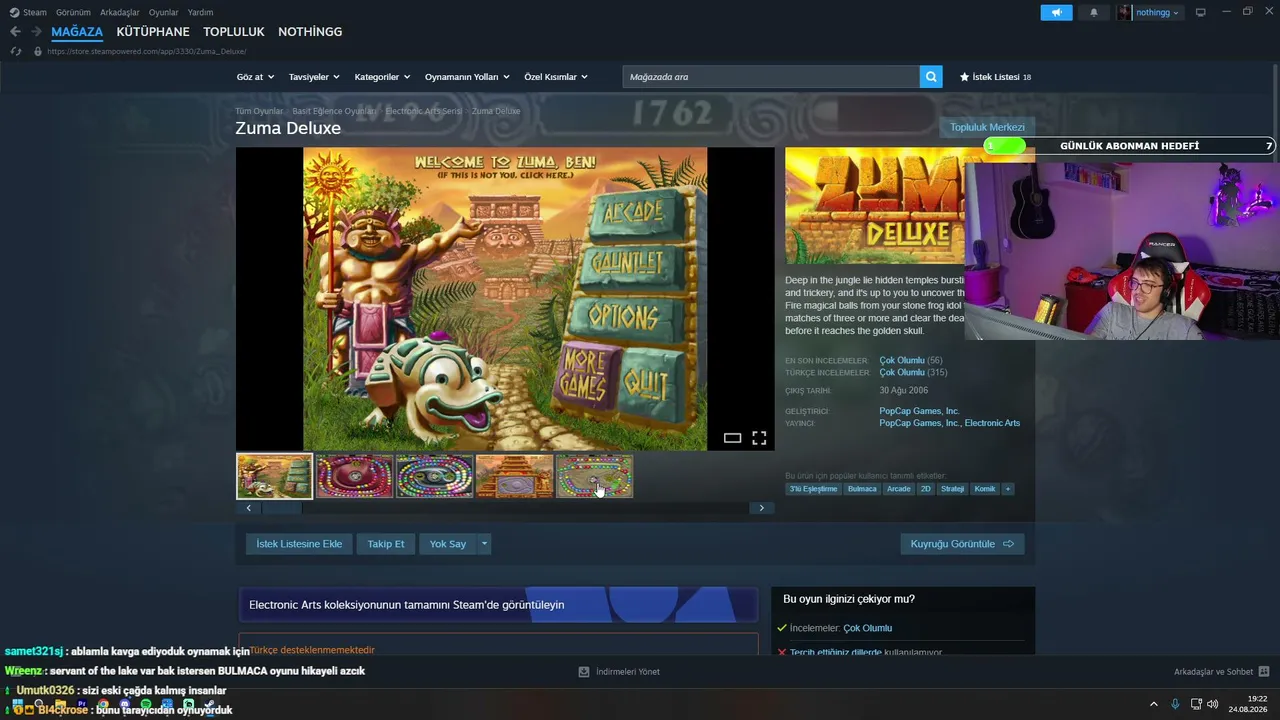The image size is (1280, 720).
Task: Expand the Kategoriler dropdown
Action: (x=383, y=77)
